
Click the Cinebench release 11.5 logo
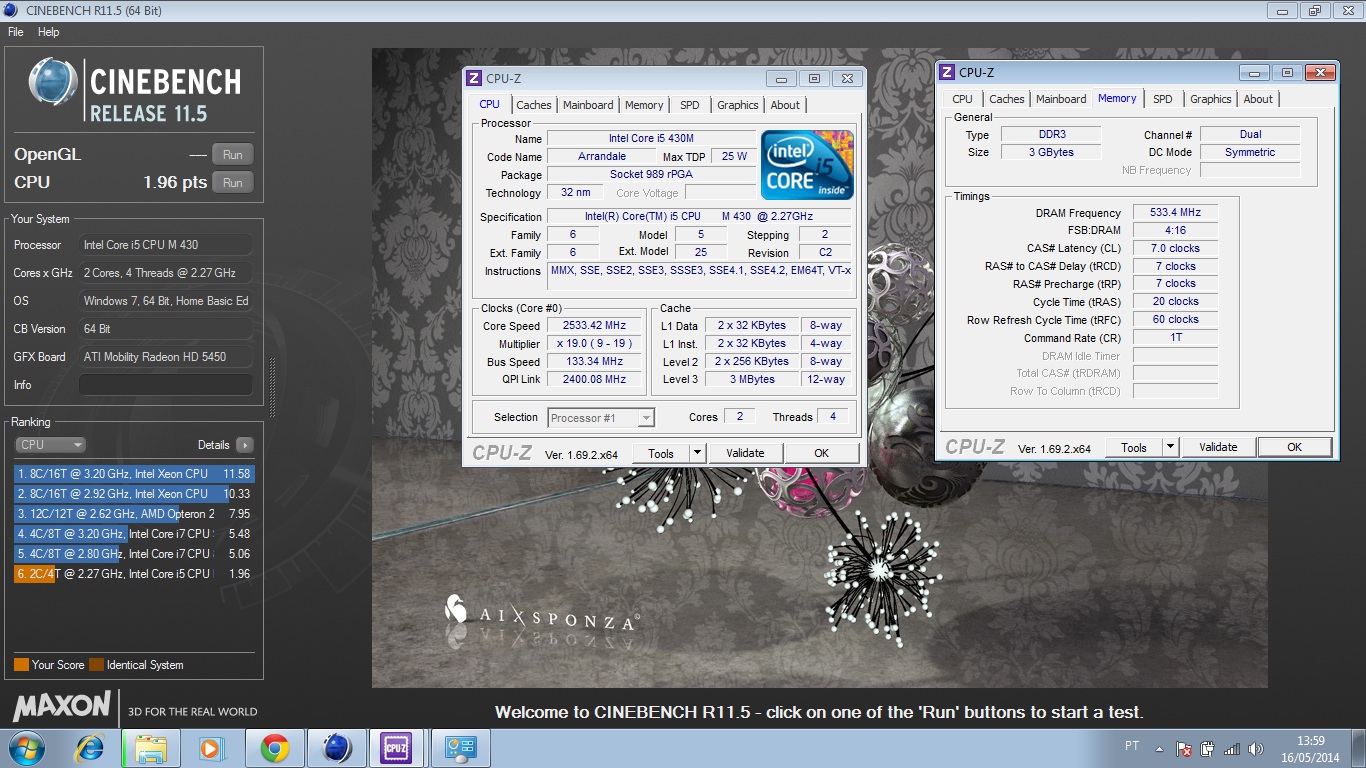click(x=135, y=90)
